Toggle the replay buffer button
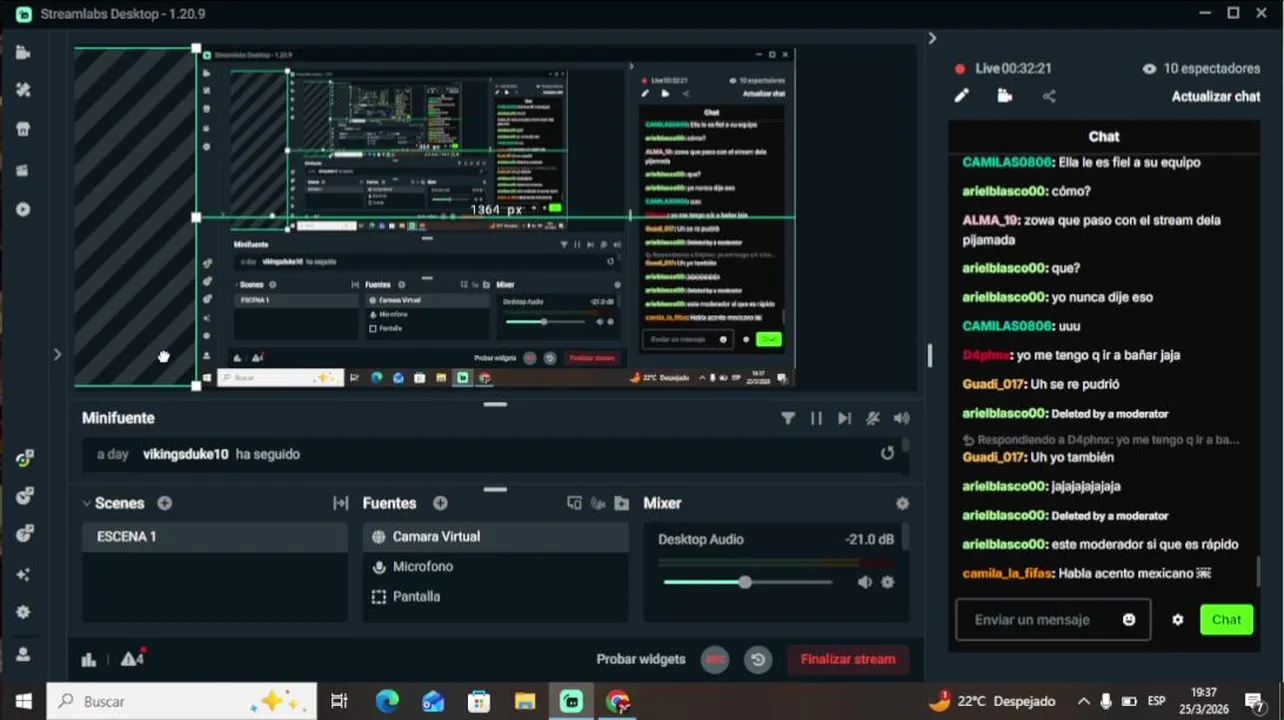The image size is (1284, 720). point(758,659)
